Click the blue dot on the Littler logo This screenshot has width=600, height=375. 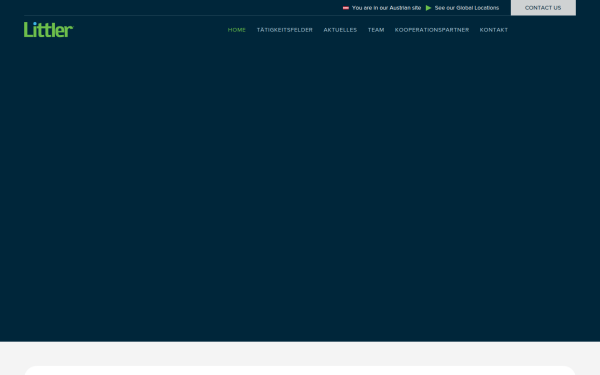click(34, 24)
